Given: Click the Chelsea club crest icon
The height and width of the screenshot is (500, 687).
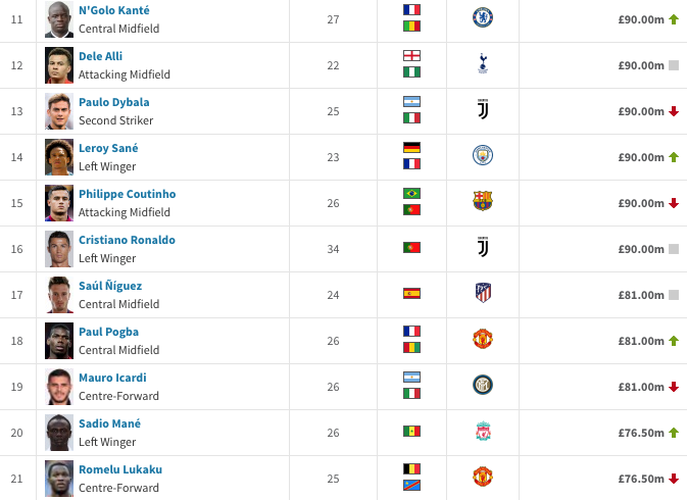Looking at the screenshot, I should click(x=483, y=18).
